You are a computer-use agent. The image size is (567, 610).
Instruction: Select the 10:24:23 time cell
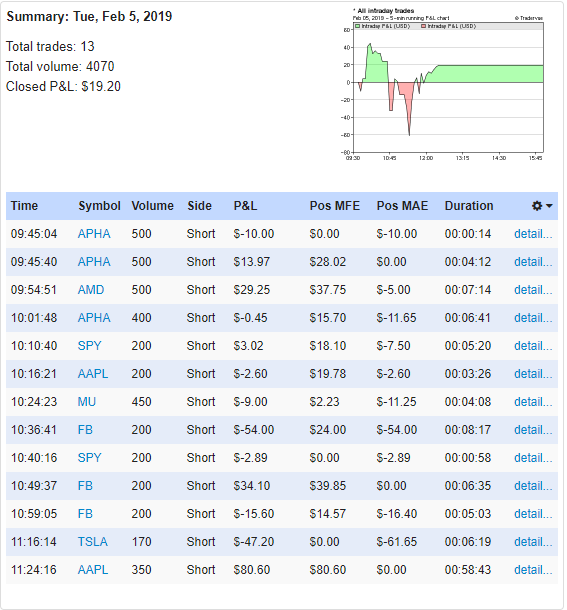pyautogui.click(x=34, y=402)
